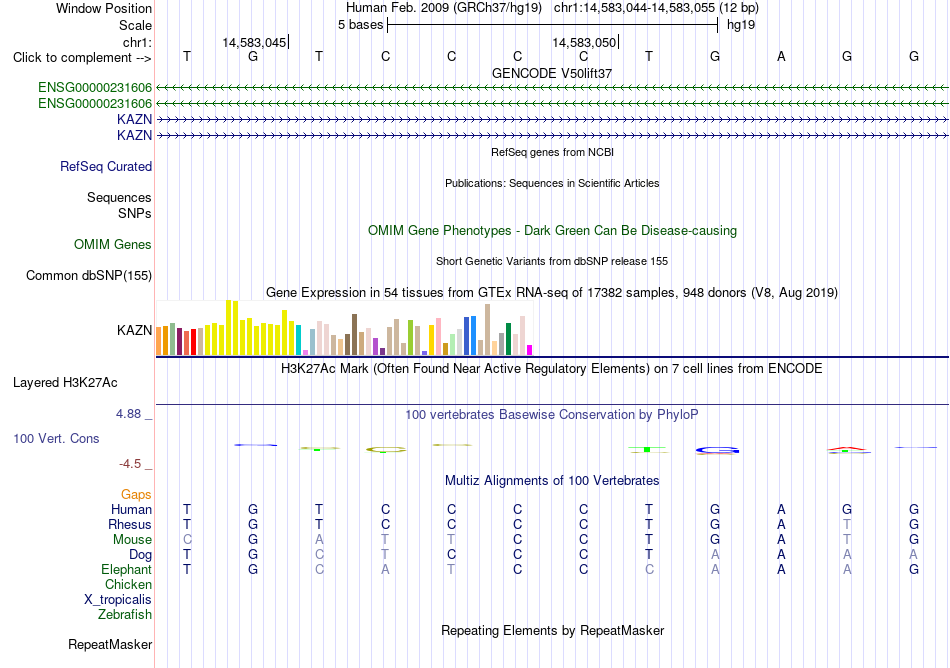Click 'Publications: Sequences in Scientific Articles' title

[x=552, y=184]
